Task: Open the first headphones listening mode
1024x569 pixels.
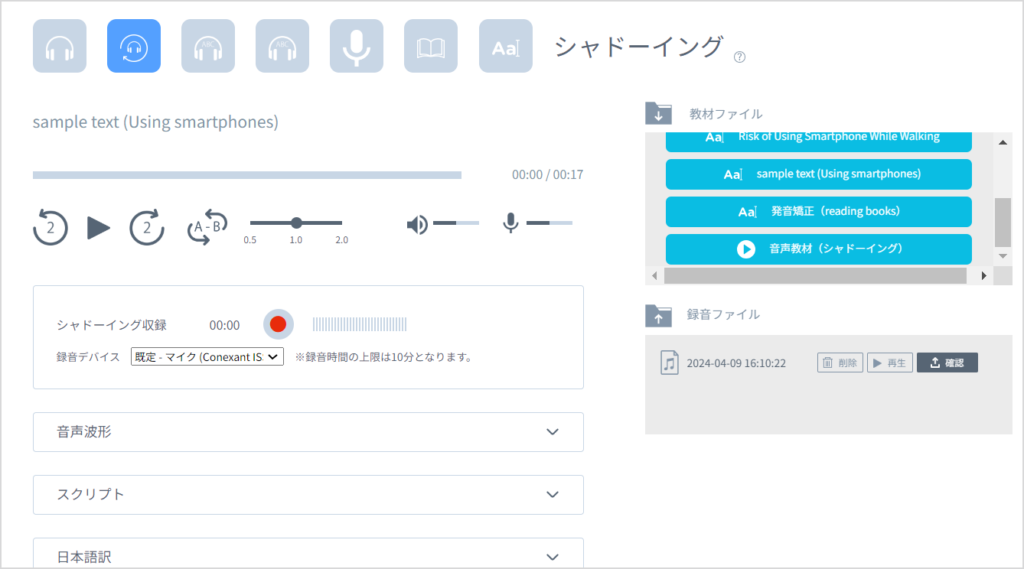Action: tap(59, 46)
